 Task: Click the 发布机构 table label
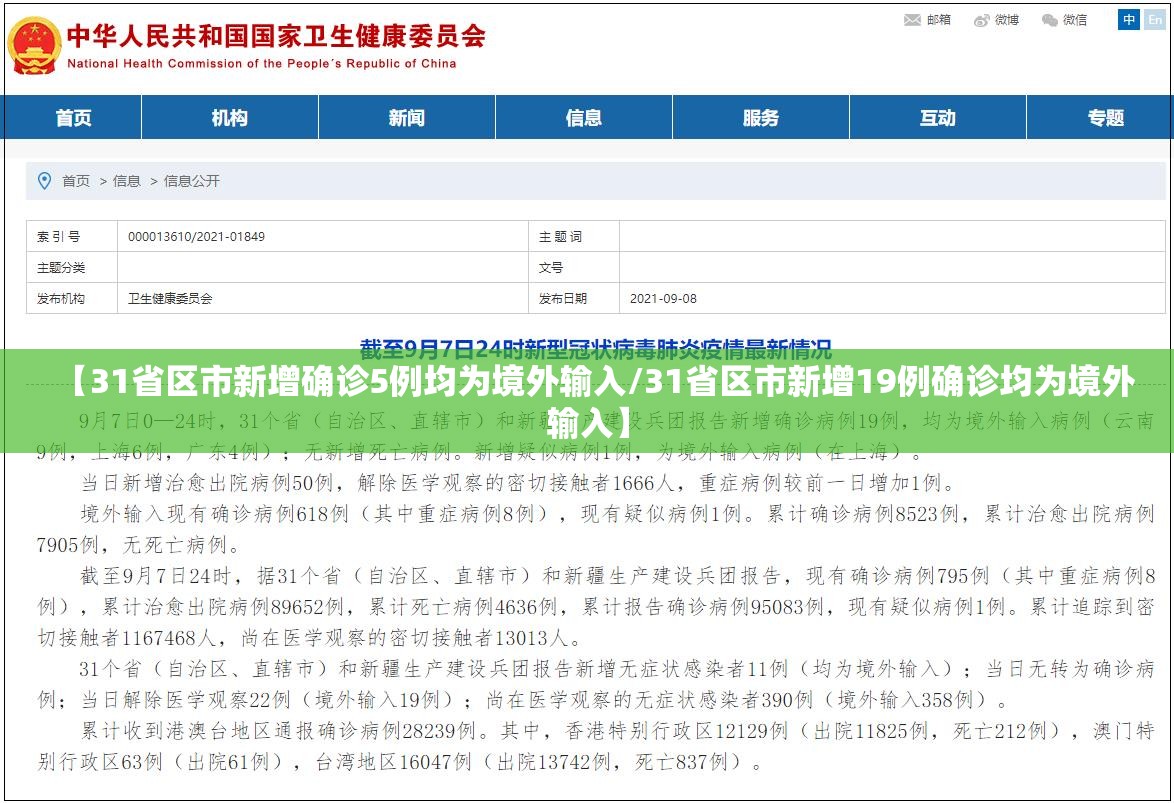click(61, 298)
